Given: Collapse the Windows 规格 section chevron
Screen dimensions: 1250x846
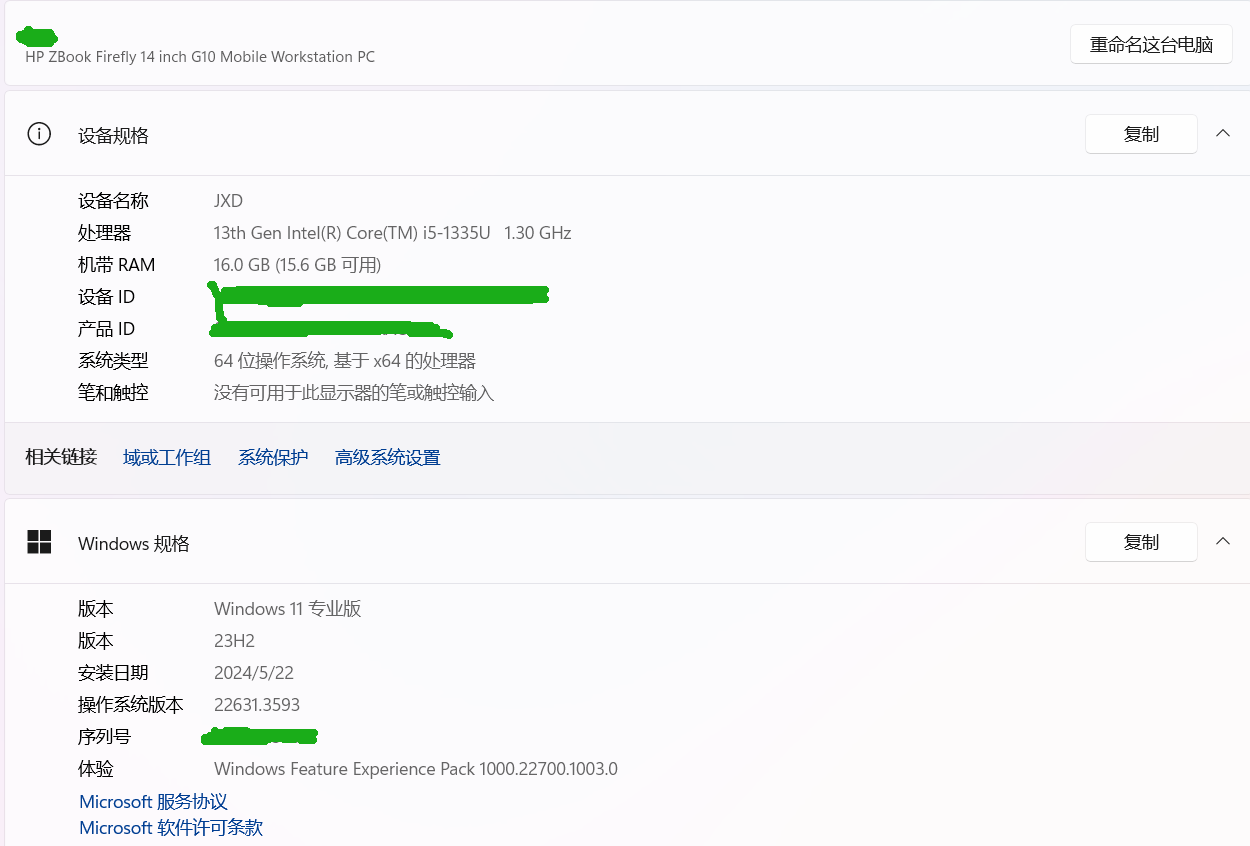Looking at the screenshot, I should [1222, 542].
